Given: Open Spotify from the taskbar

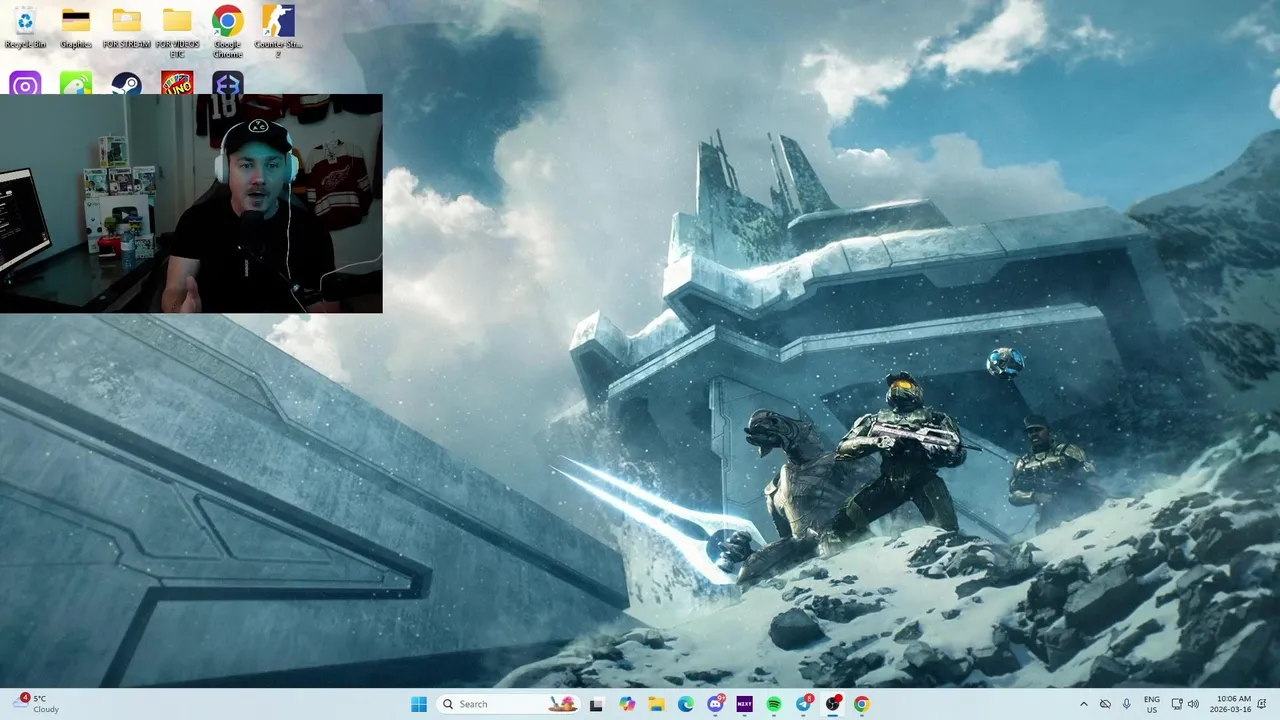Looking at the screenshot, I should tap(774, 704).
